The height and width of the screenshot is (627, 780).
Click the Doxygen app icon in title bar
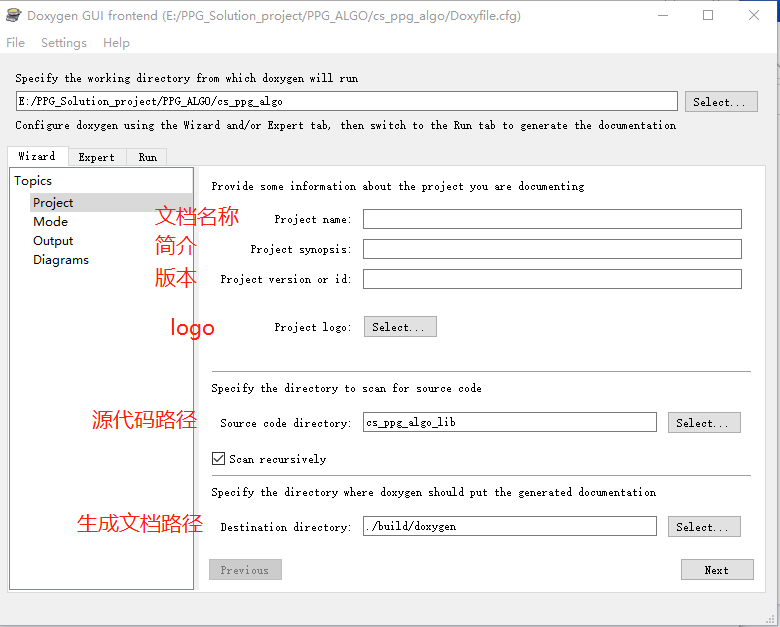click(13, 15)
